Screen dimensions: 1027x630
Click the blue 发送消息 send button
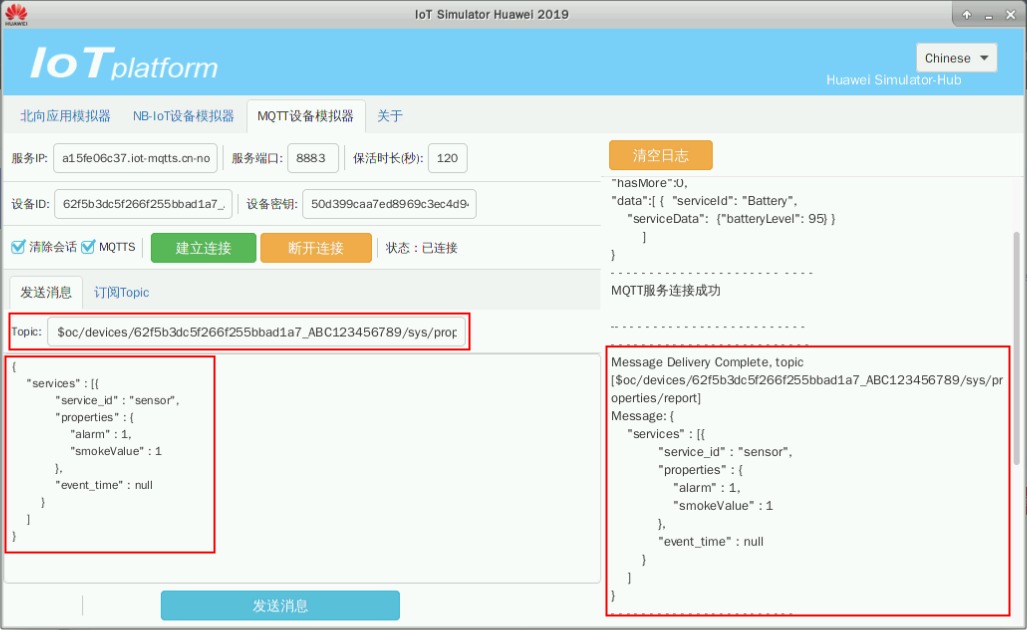pyautogui.click(x=280, y=605)
